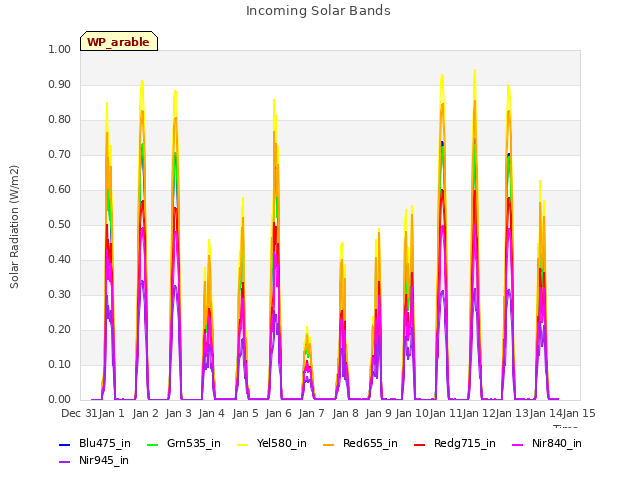Click the Jan 8 x-axis date label
The height and width of the screenshot is (480, 640).
[345, 413]
